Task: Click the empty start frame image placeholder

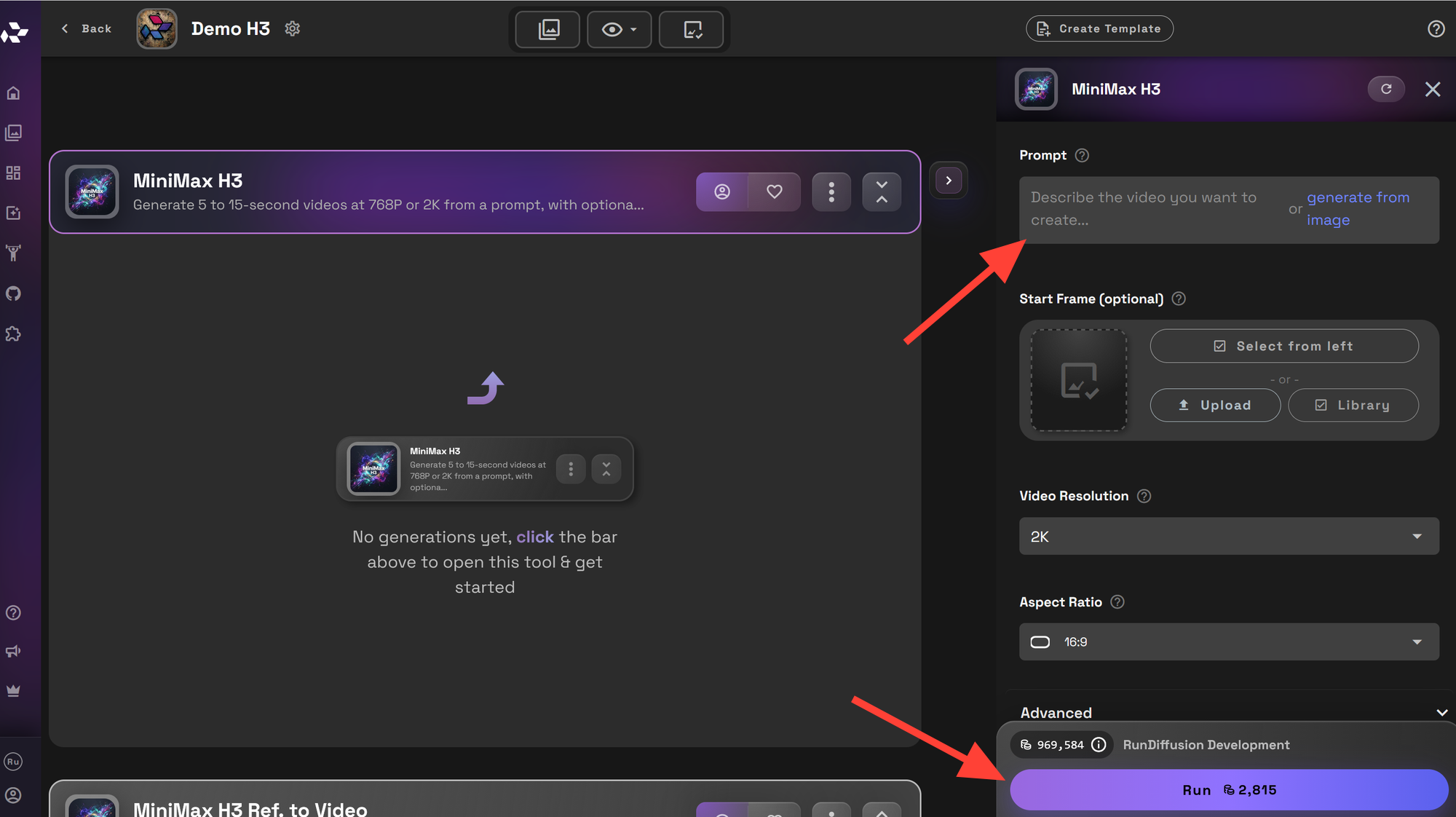Action: pos(1079,380)
